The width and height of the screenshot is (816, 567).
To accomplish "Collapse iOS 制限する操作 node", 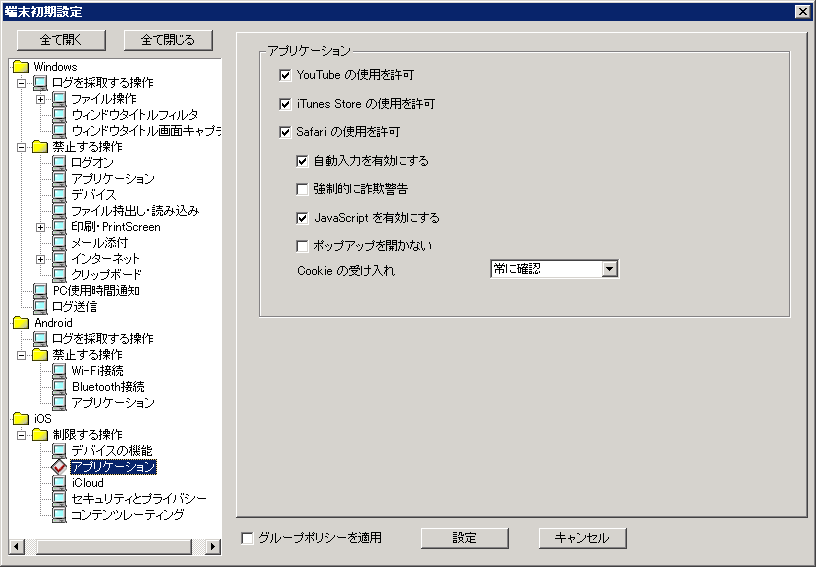I will pos(21,435).
